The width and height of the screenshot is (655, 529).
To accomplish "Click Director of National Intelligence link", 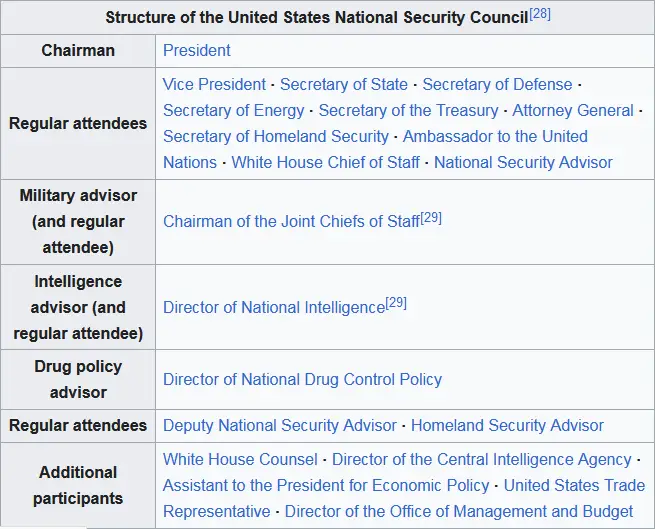I will [274, 308].
